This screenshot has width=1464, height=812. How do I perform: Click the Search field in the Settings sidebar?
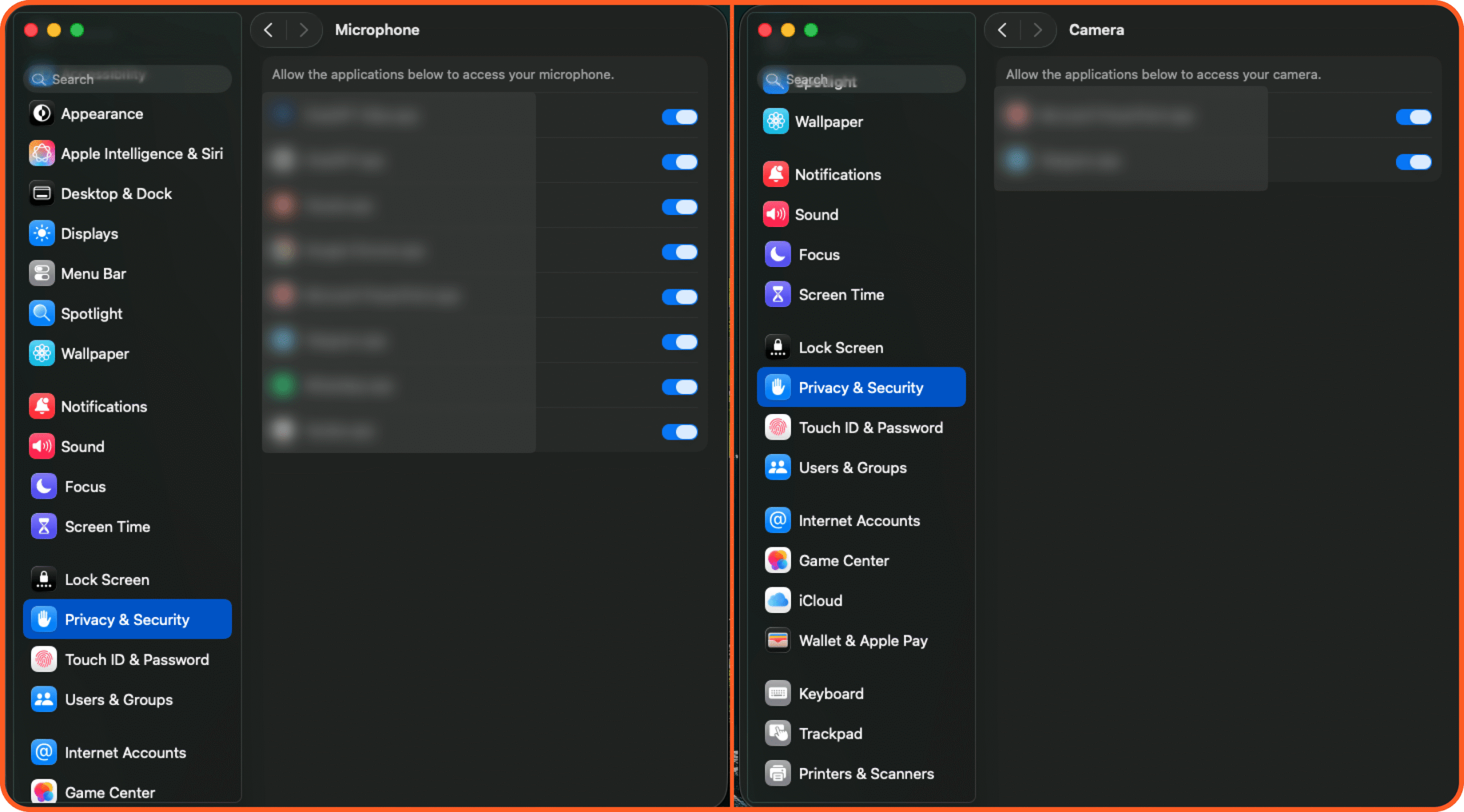click(x=127, y=78)
